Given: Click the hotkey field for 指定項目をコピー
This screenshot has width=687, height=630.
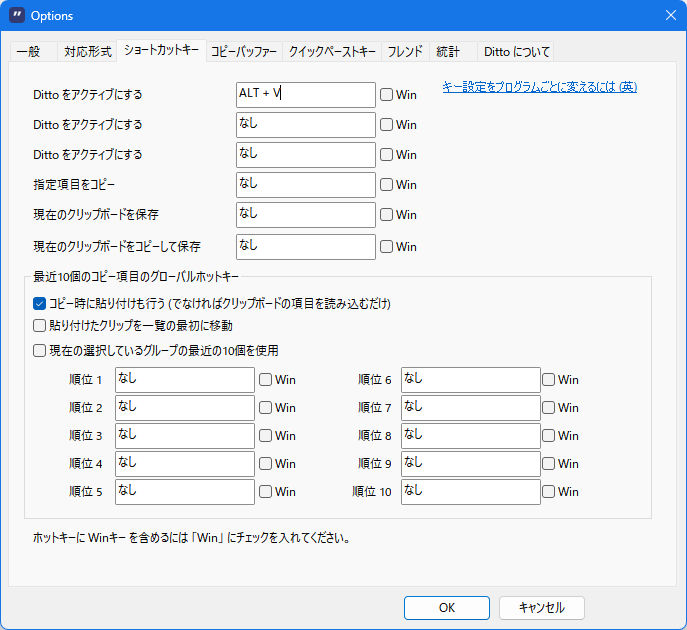Looking at the screenshot, I should [305, 185].
